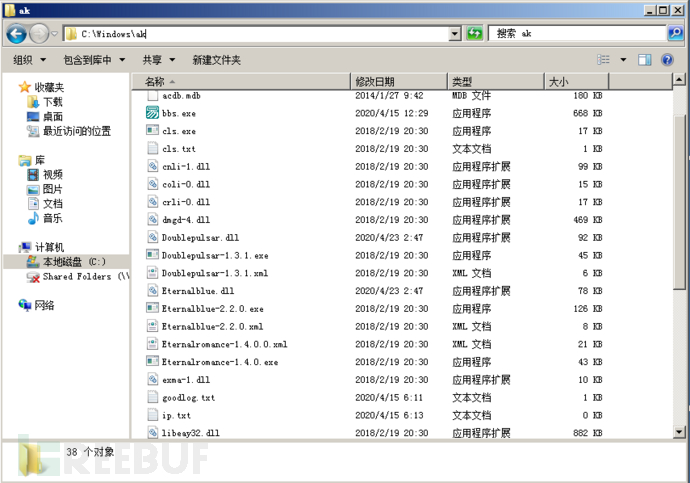Viewport: 690px width, 483px height.
Task: Click the search box labeled 搜索 ak
Action: (577, 33)
